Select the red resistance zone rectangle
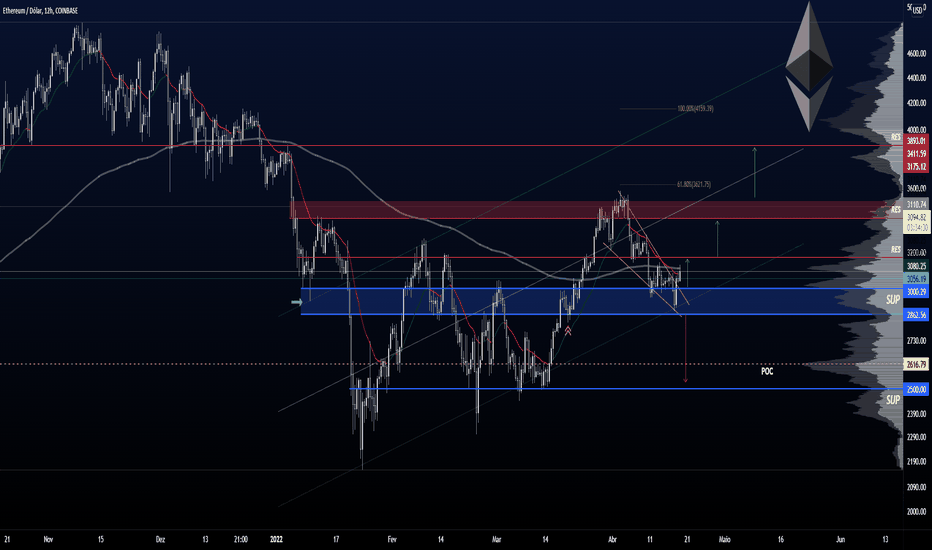Viewport: 932px width, 550px height. coord(596,210)
